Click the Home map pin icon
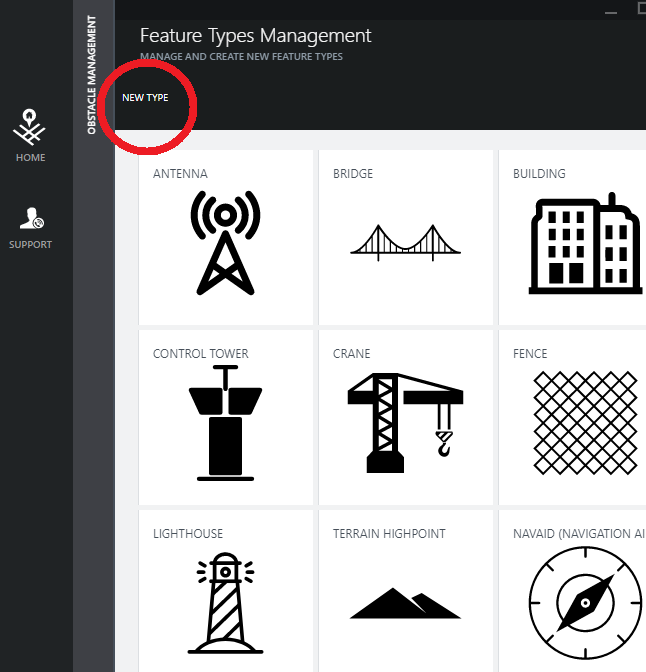Viewport: 646px width, 672px height. 29,126
